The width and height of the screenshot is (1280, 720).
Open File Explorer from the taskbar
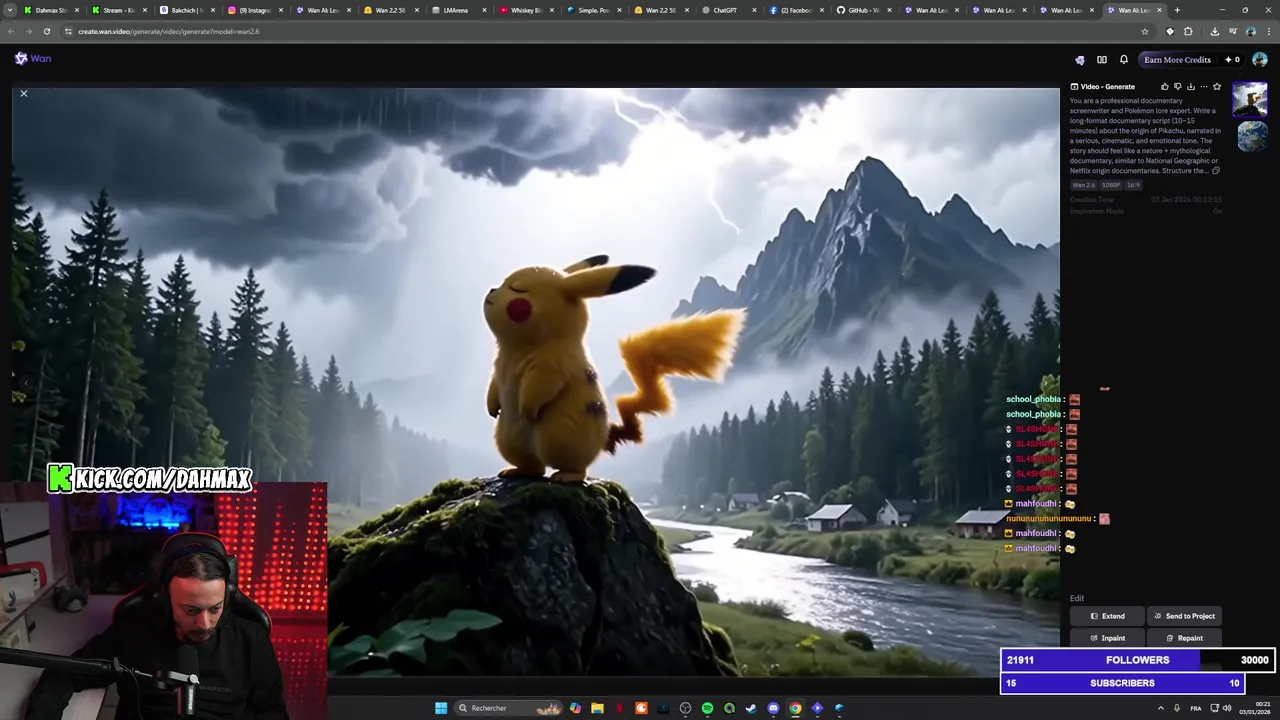597,708
